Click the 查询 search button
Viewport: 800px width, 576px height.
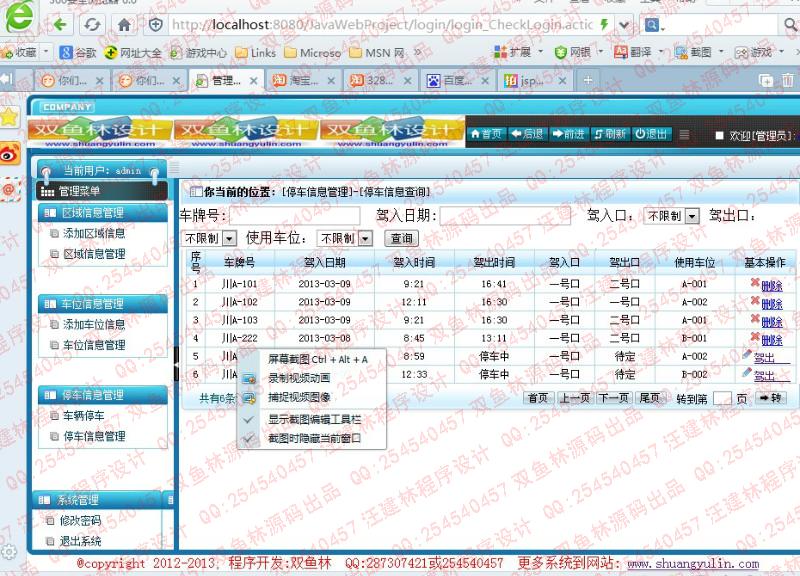coord(402,238)
